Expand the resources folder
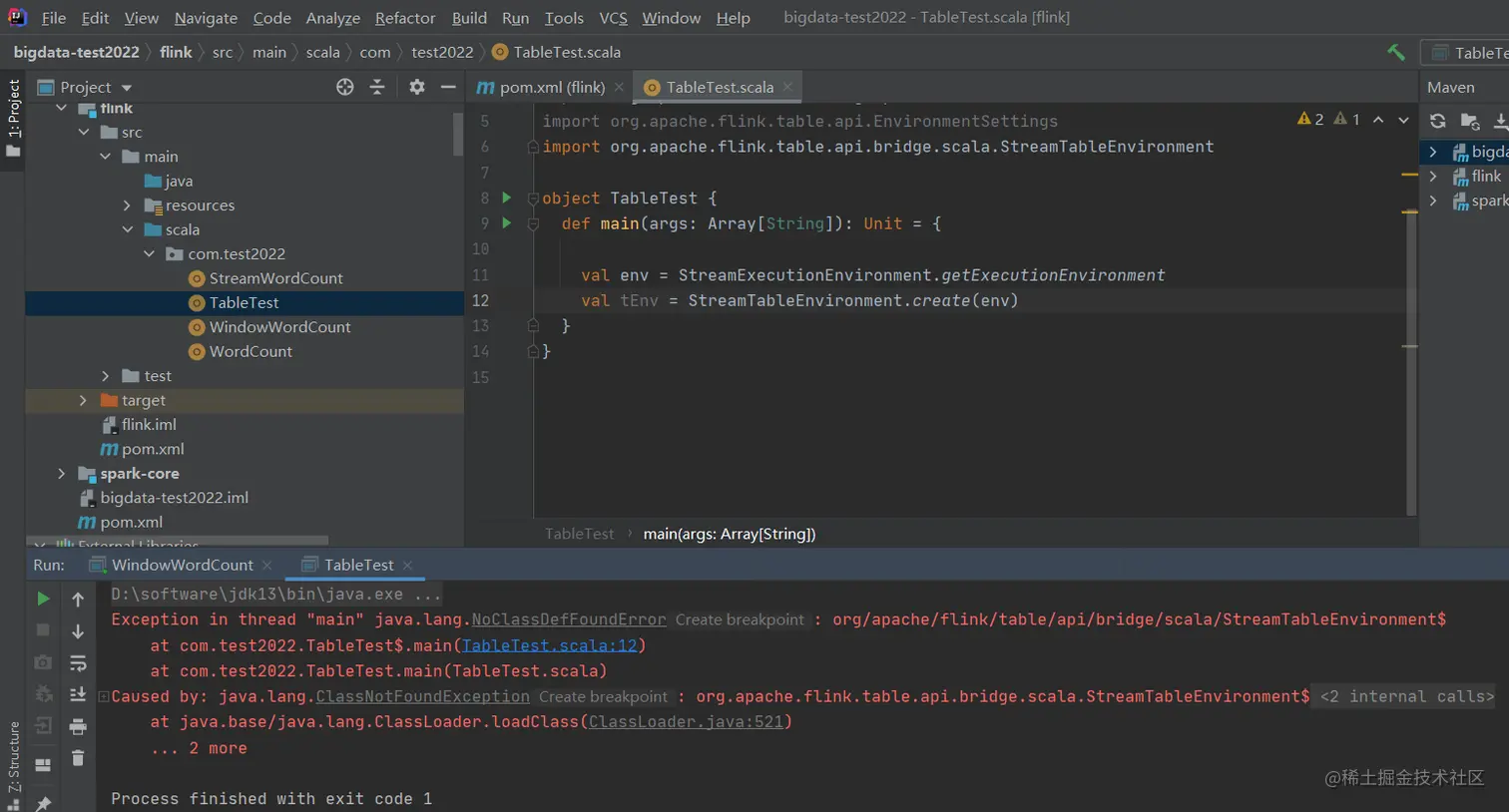This screenshot has width=1509, height=812. point(127,205)
